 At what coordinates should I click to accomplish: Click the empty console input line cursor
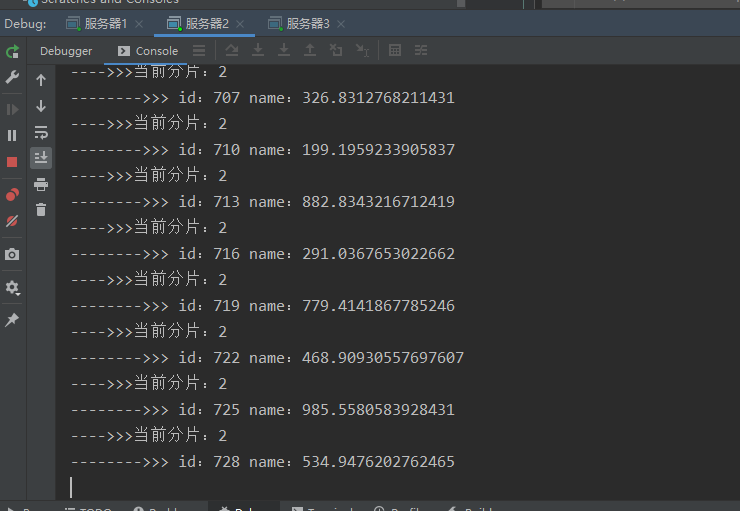(x=71, y=487)
